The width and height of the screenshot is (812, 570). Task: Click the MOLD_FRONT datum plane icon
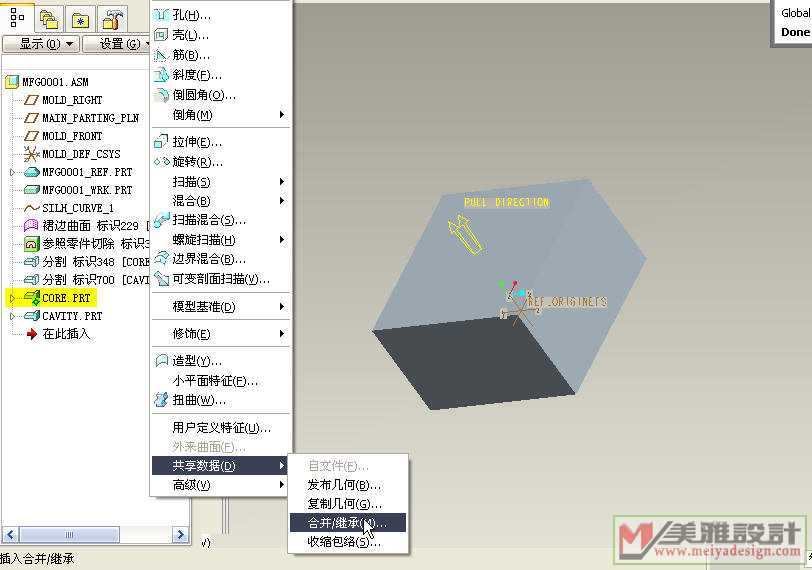tap(32, 136)
